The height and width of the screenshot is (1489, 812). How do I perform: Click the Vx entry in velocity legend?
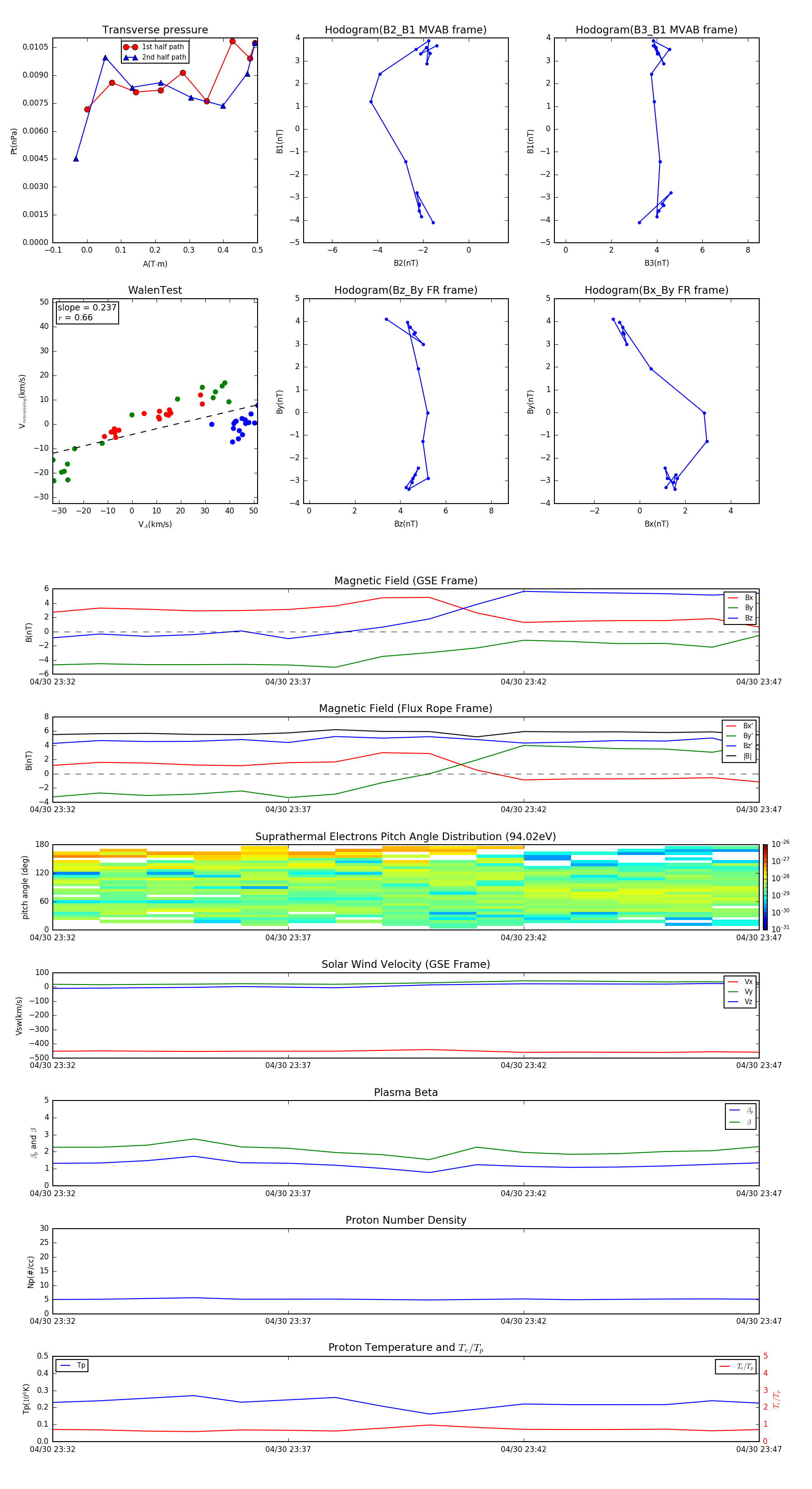[740, 981]
